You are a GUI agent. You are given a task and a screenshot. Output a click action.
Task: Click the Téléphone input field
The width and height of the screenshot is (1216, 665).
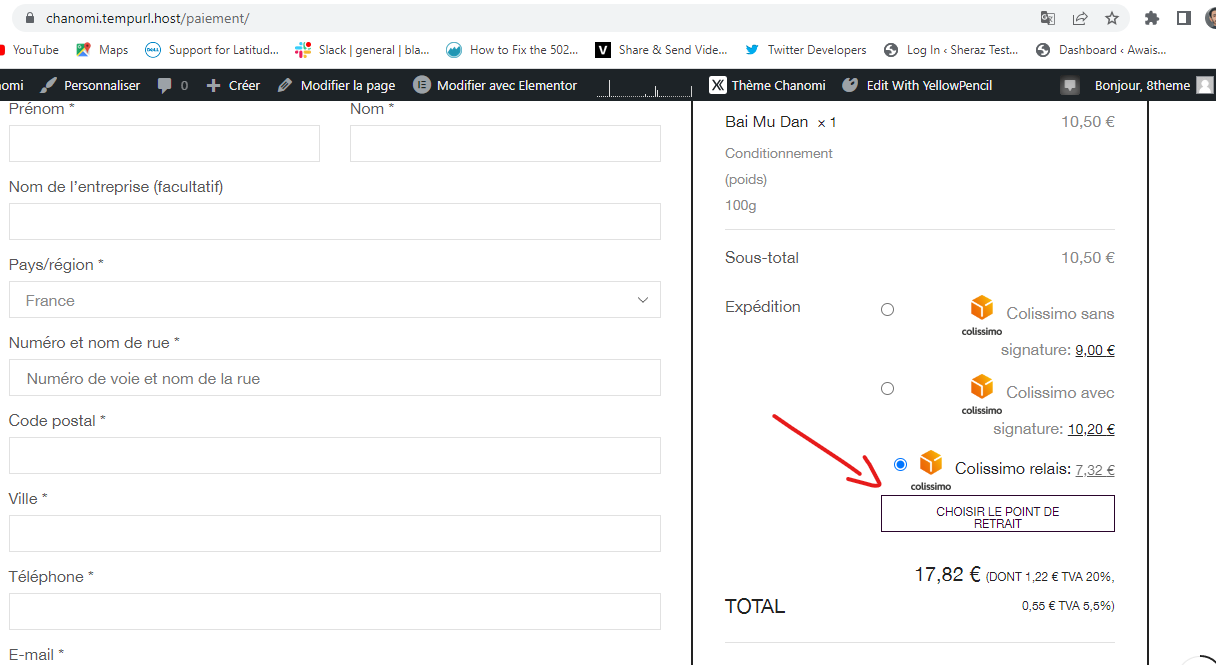pyautogui.click(x=335, y=611)
